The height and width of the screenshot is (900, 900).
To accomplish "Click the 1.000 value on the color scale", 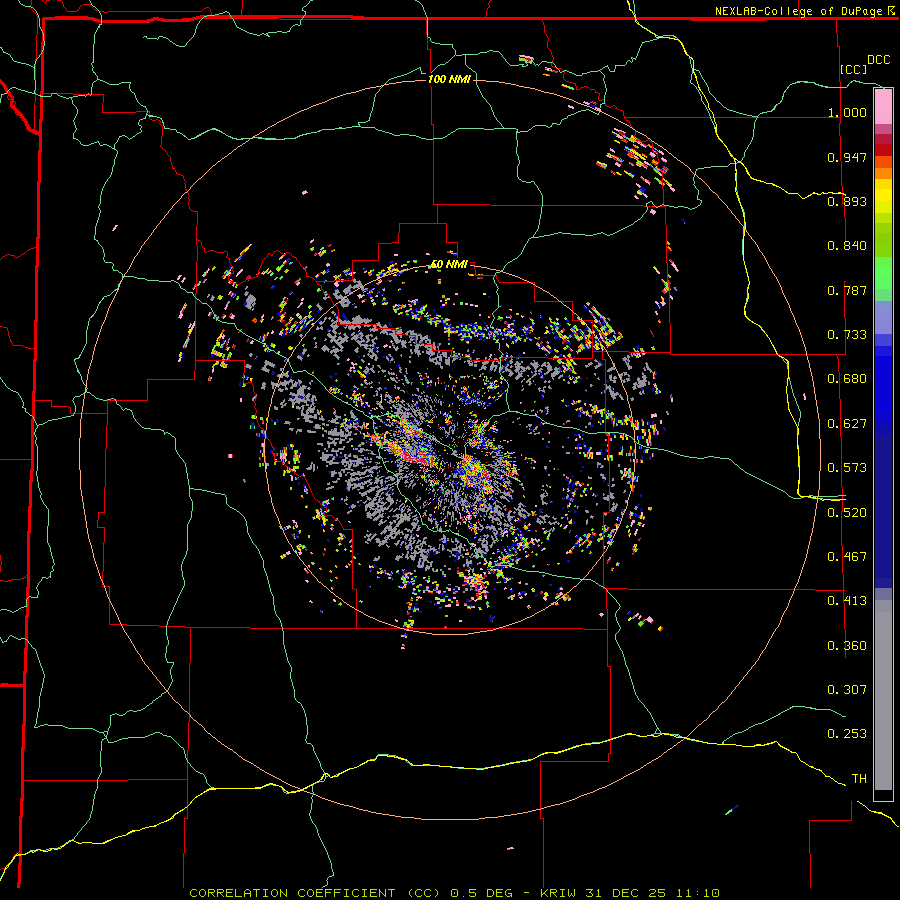I will click(847, 112).
